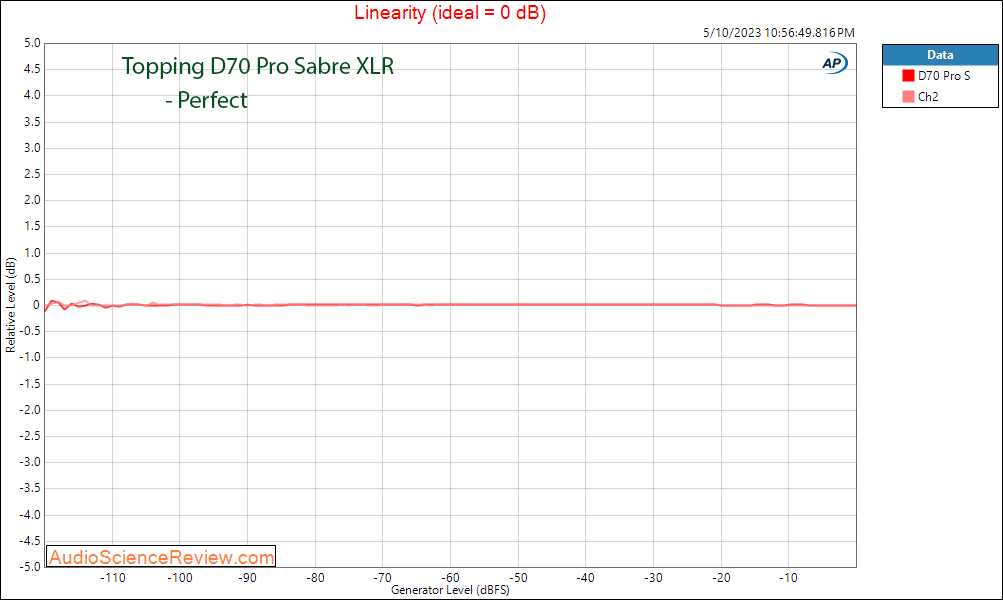This screenshot has width=1003, height=600.
Task: Click the -4.5 y-axis tick label
Action: 29,542
